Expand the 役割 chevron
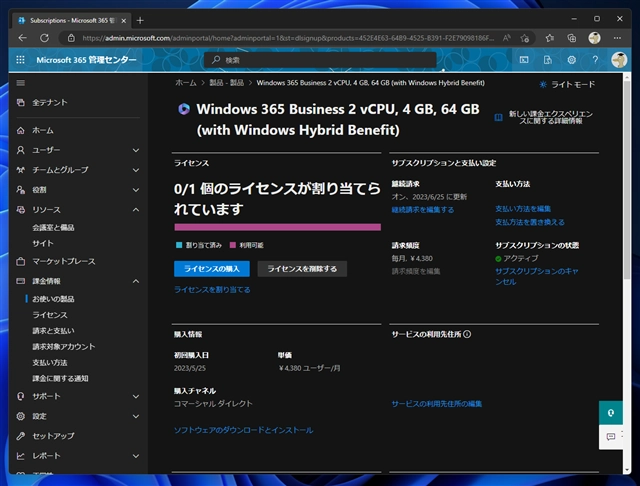 tap(136, 190)
